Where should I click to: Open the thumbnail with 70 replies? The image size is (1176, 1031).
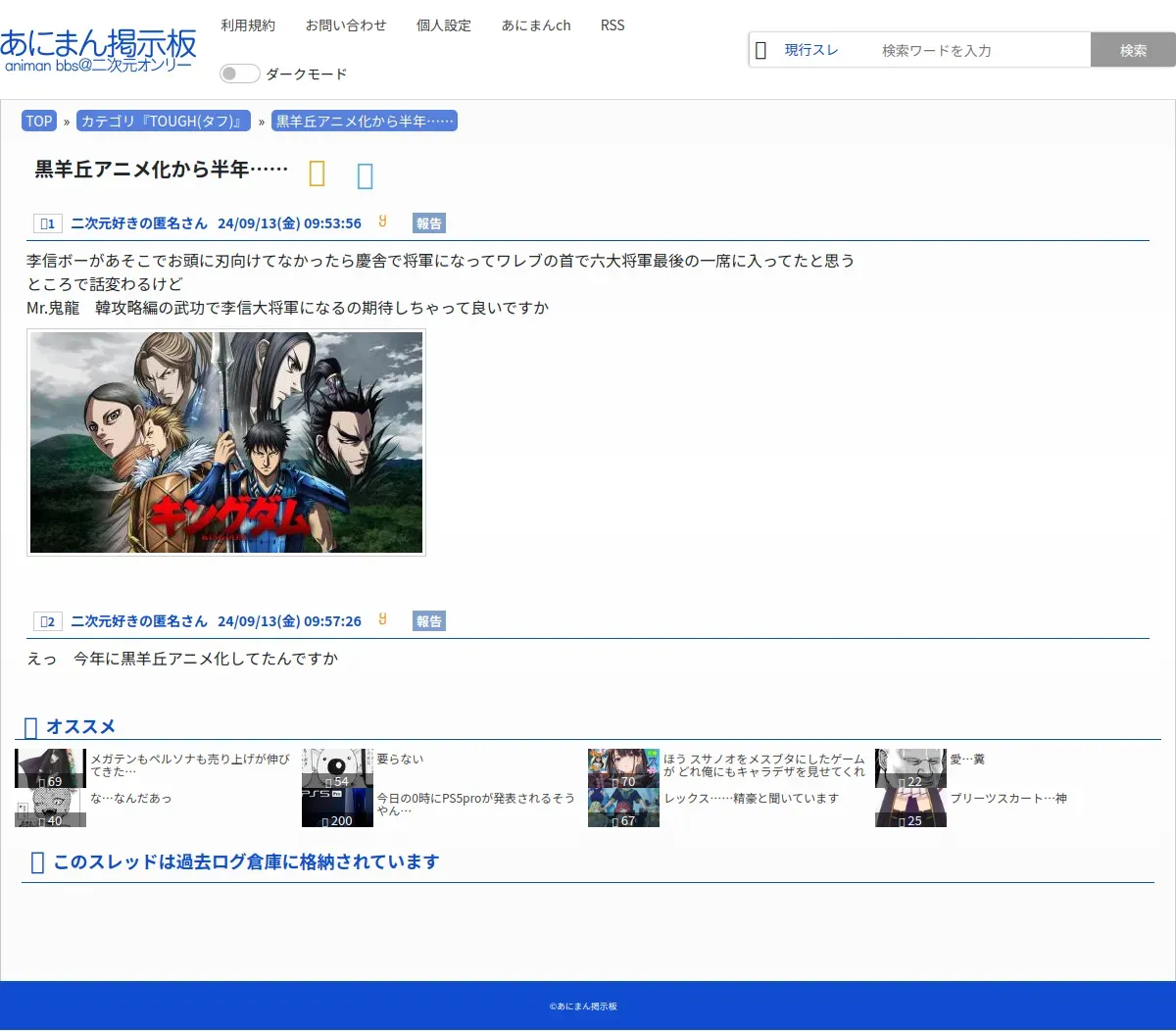(623, 768)
